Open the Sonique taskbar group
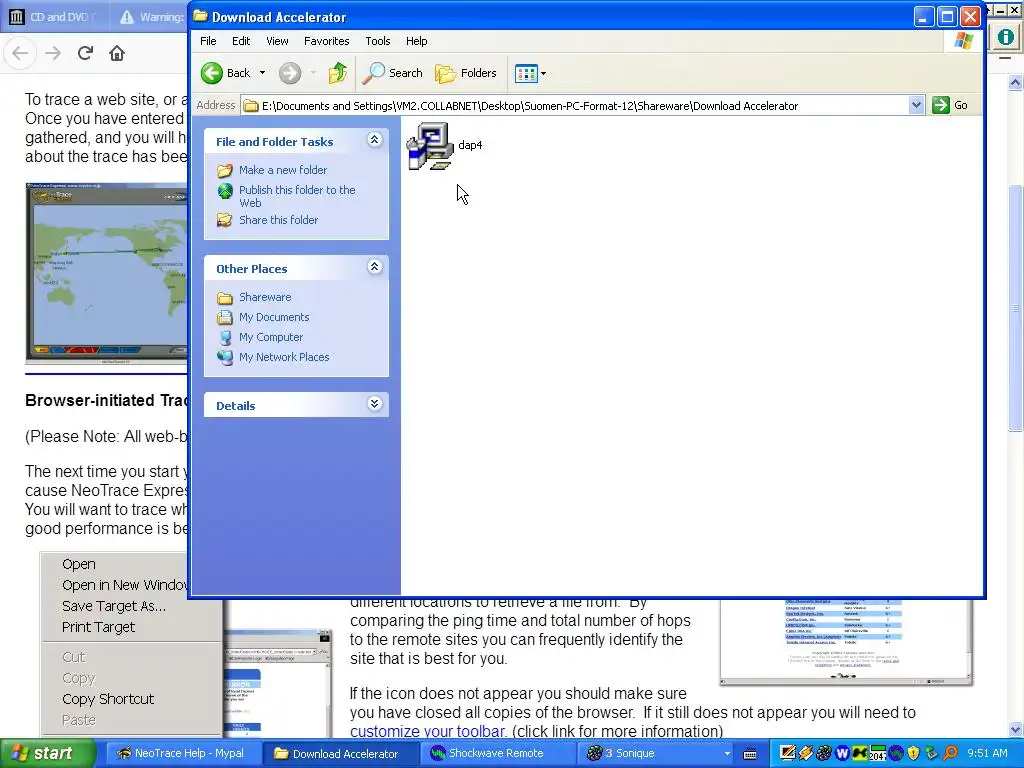Viewport: 1024px width, 768px height. pos(656,754)
